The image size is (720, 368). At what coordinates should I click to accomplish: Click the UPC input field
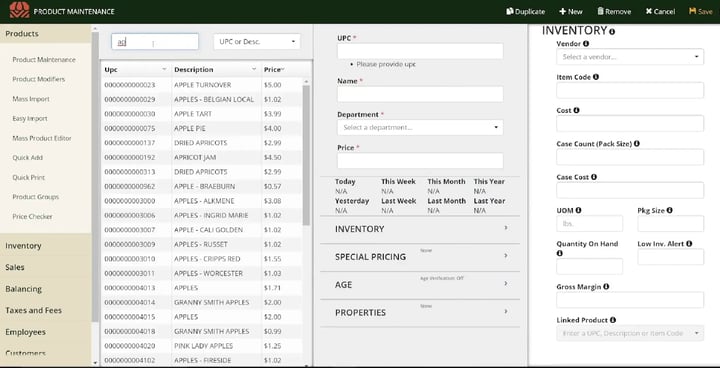point(420,51)
